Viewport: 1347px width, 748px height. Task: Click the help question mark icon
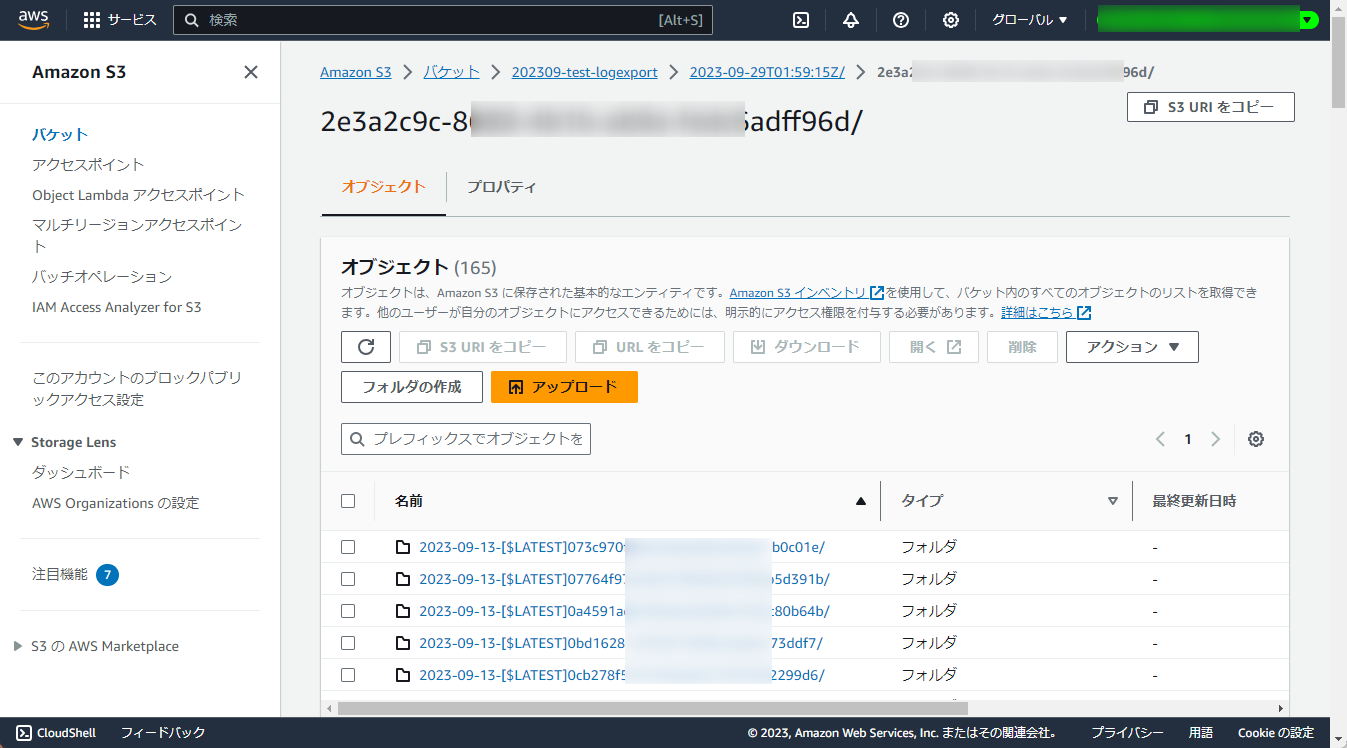pyautogui.click(x=900, y=20)
